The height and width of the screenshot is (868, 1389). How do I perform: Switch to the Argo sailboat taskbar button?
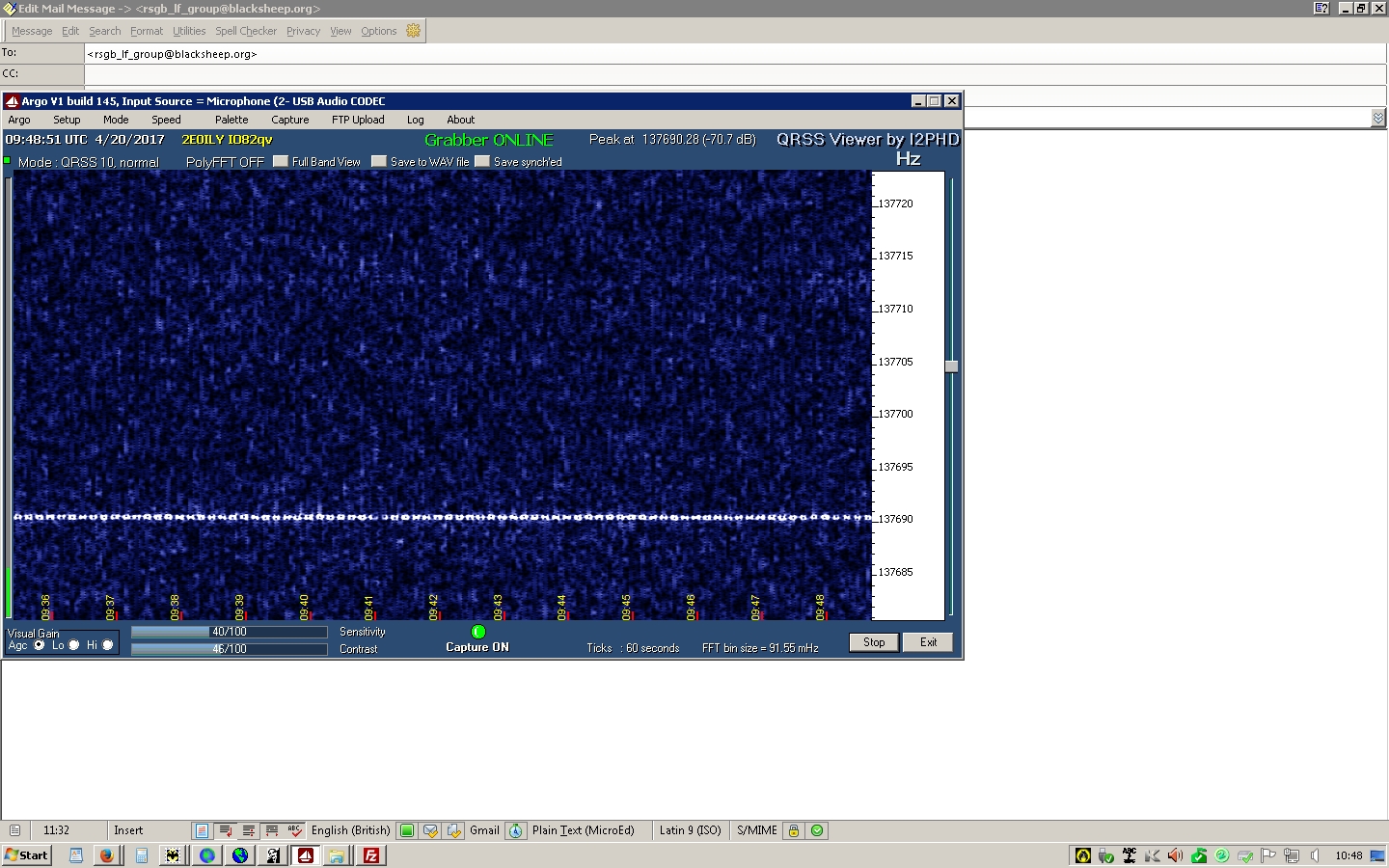coord(306,855)
